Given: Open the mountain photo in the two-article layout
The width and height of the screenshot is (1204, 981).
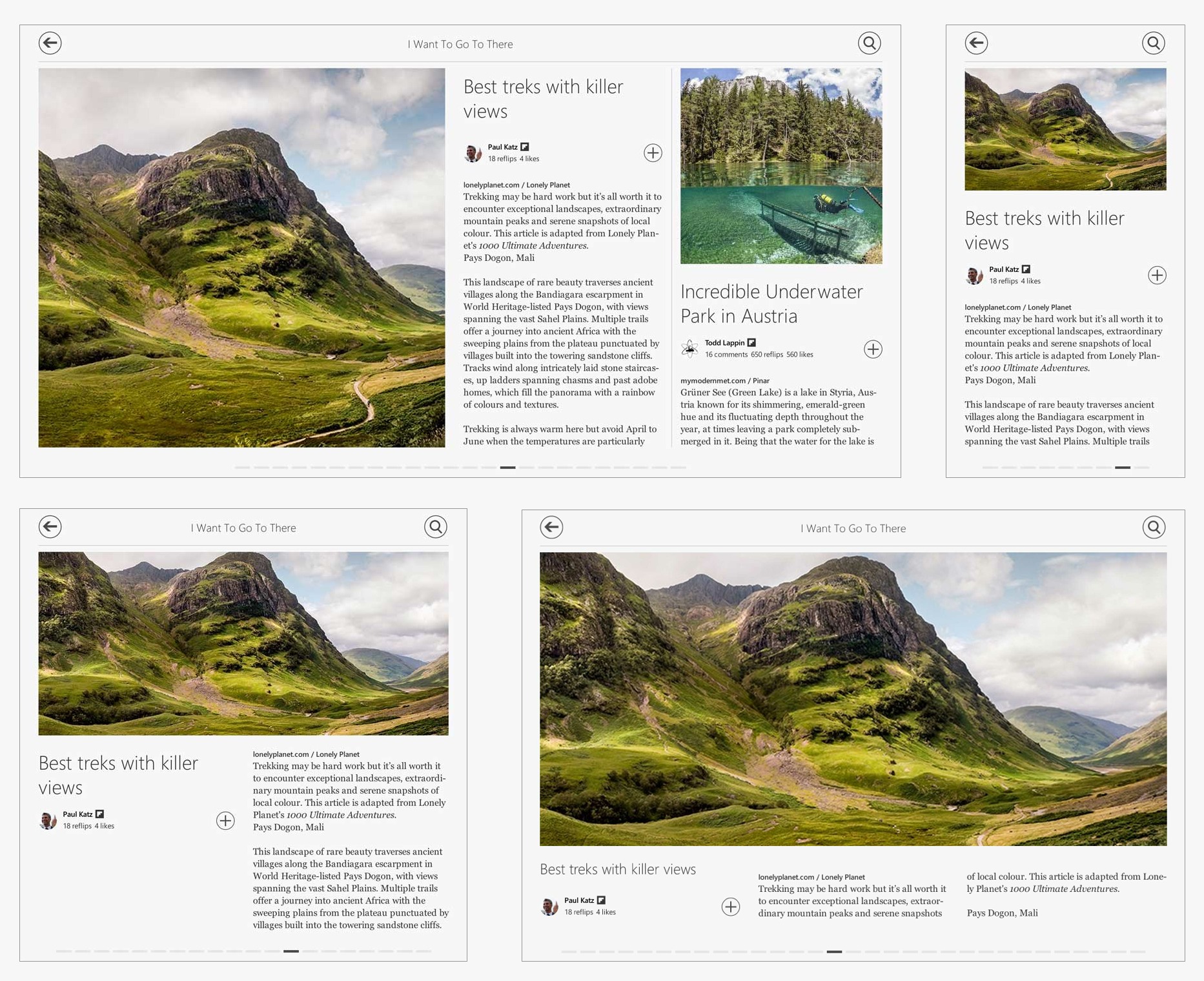Looking at the screenshot, I should pos(241,258).
